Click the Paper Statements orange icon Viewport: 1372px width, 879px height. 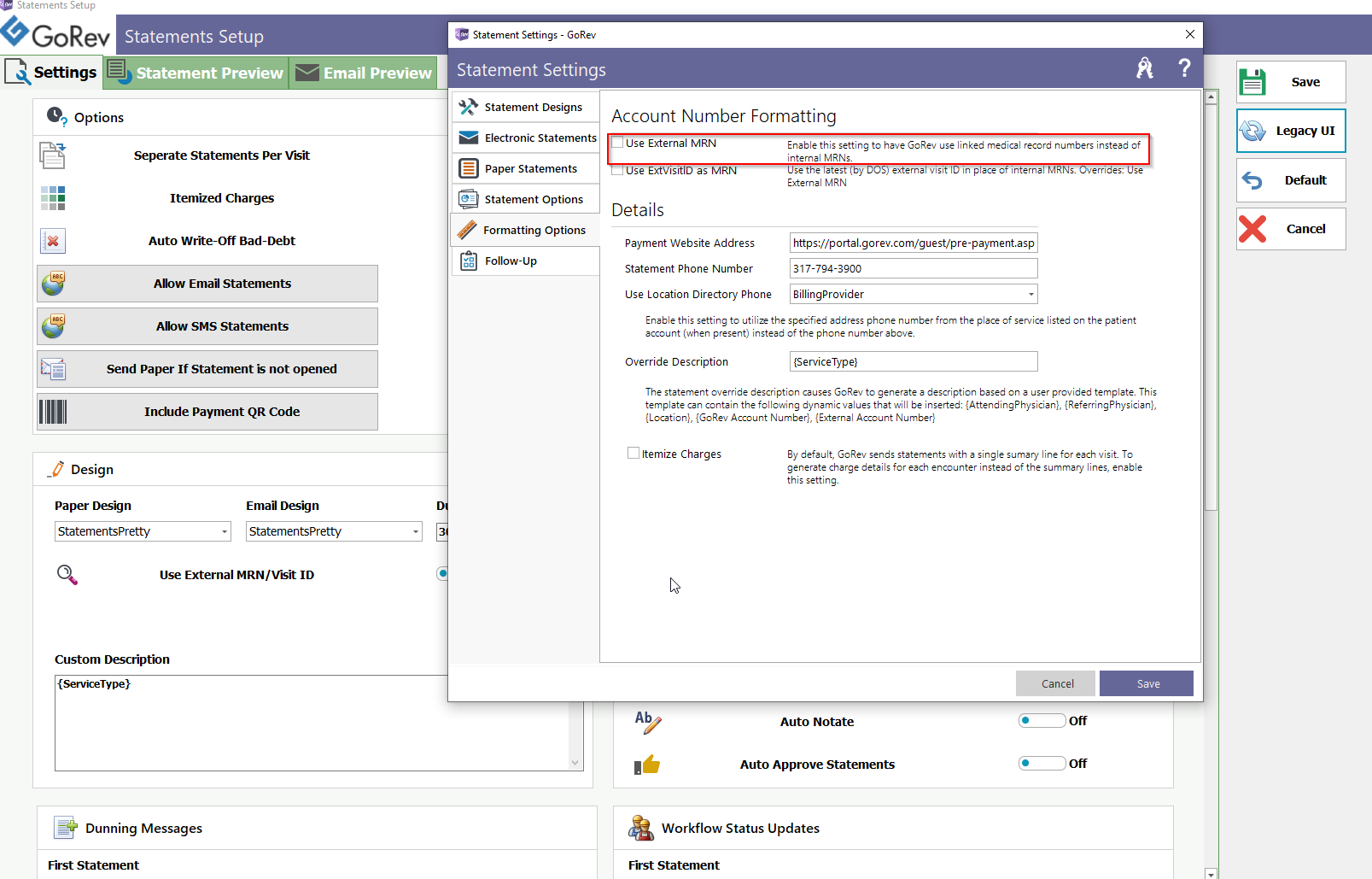pos(468,168)
